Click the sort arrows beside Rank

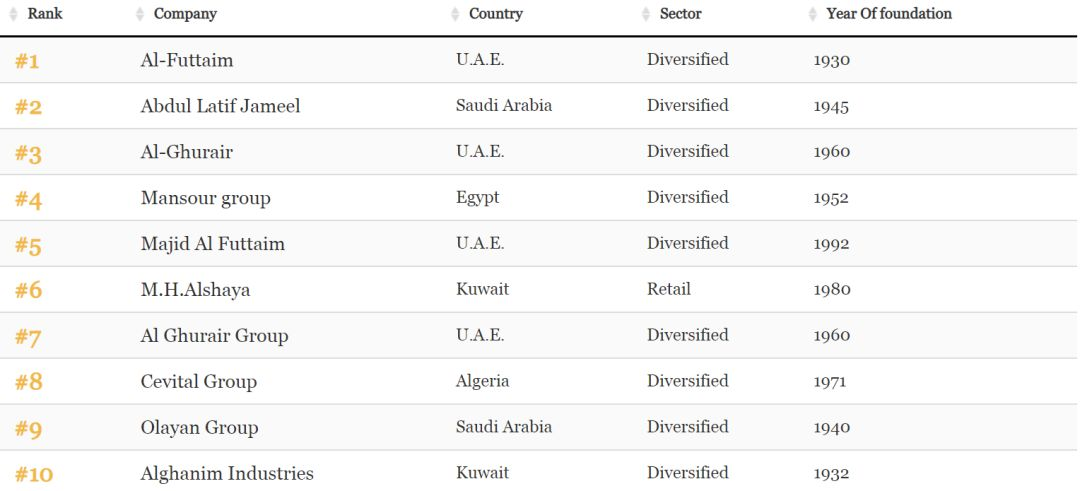tap(13, 14)
